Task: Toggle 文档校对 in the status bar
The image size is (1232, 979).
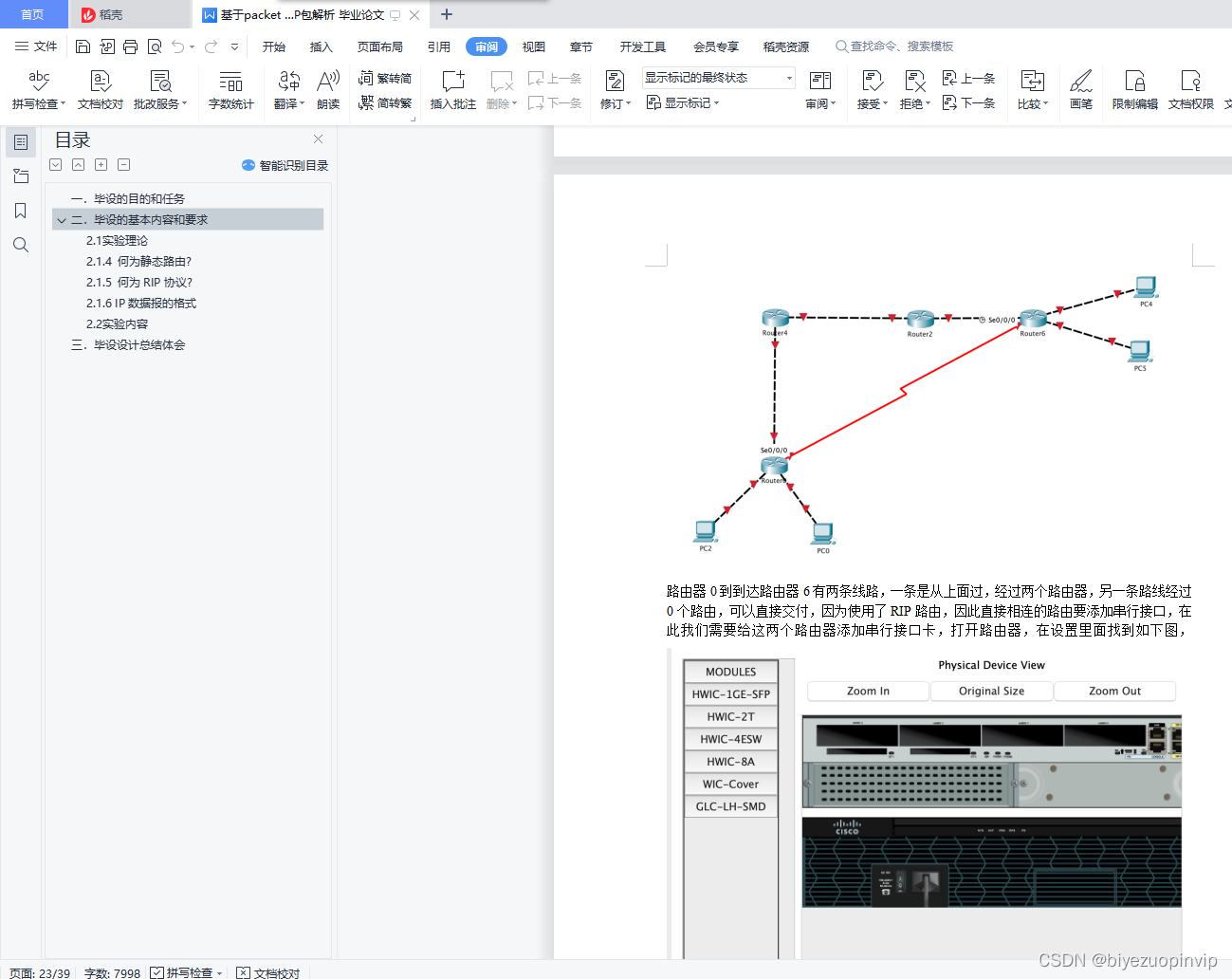Action: click(x=244, y=972)
